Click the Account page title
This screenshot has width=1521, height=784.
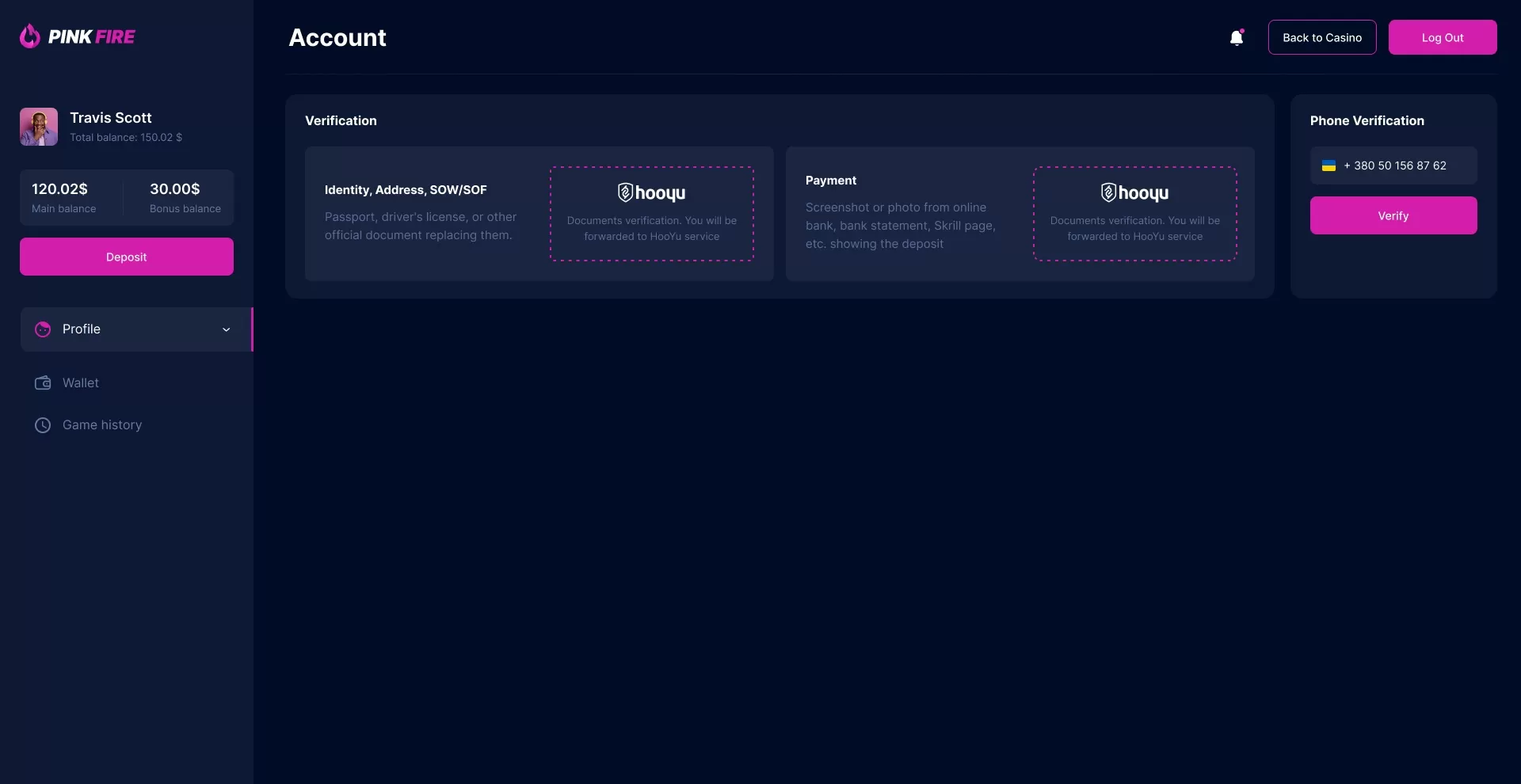(x=337, y=37)
